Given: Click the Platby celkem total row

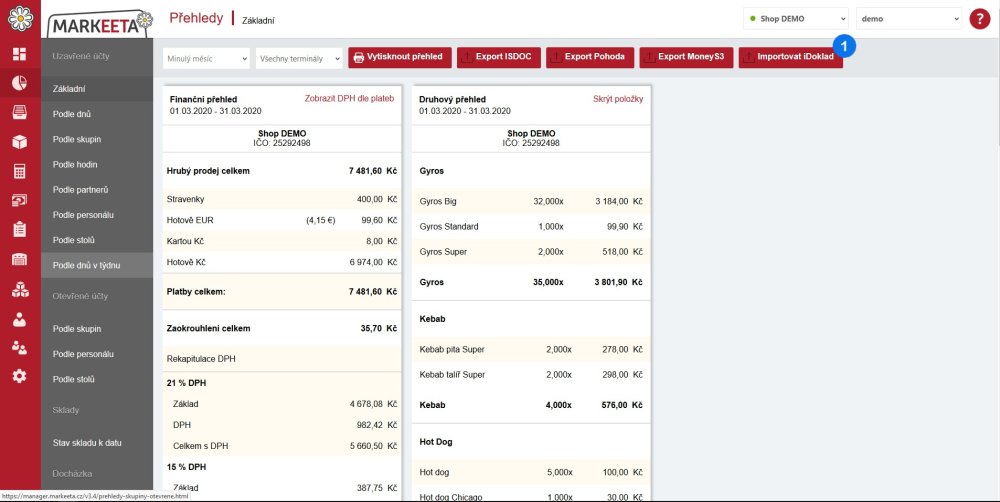Looking at the screenshot, I should [x=282, y=292].
